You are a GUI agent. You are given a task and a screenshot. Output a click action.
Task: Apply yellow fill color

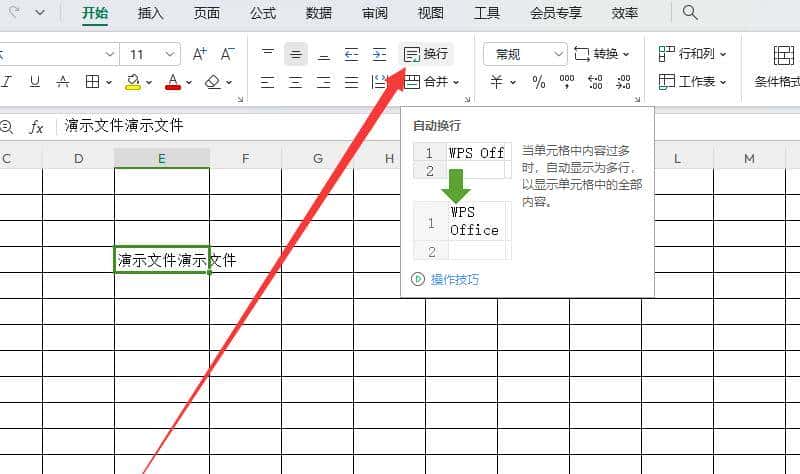coord(133,82)
